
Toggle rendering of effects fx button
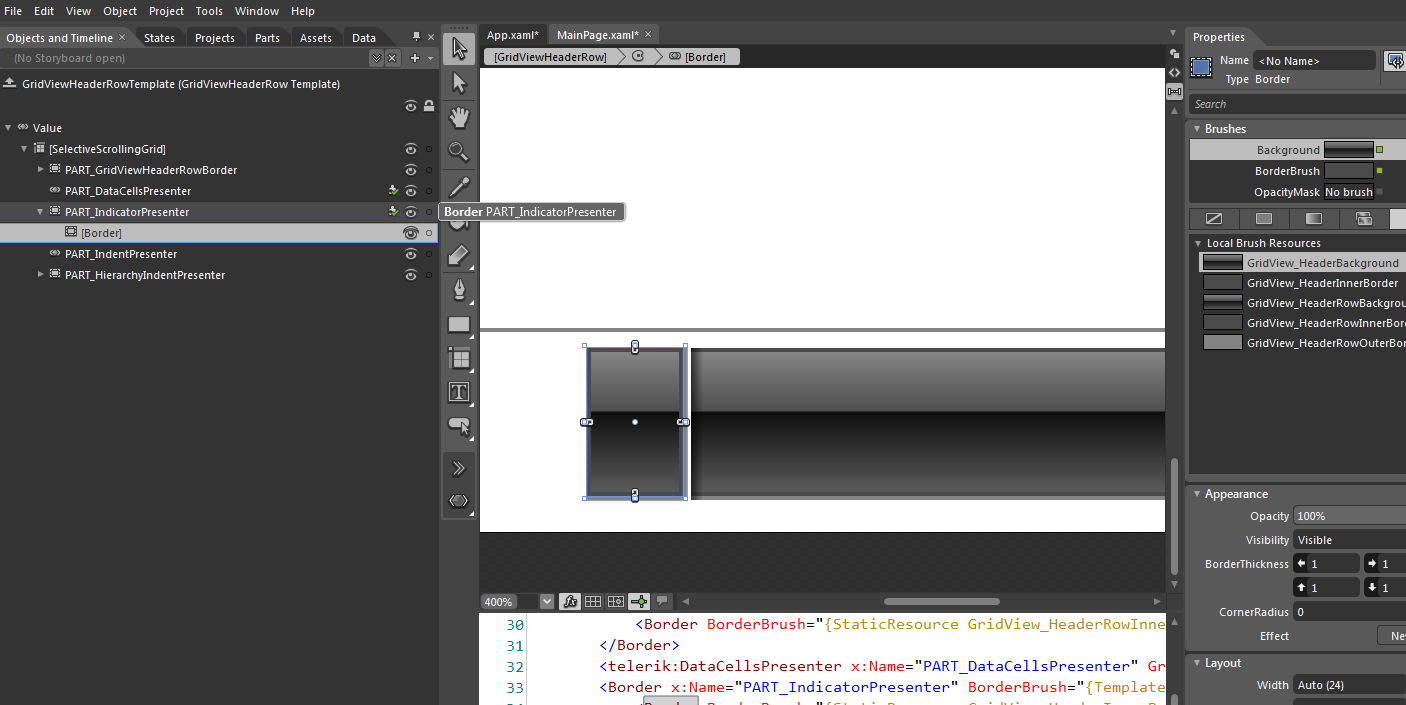[569, 601]
